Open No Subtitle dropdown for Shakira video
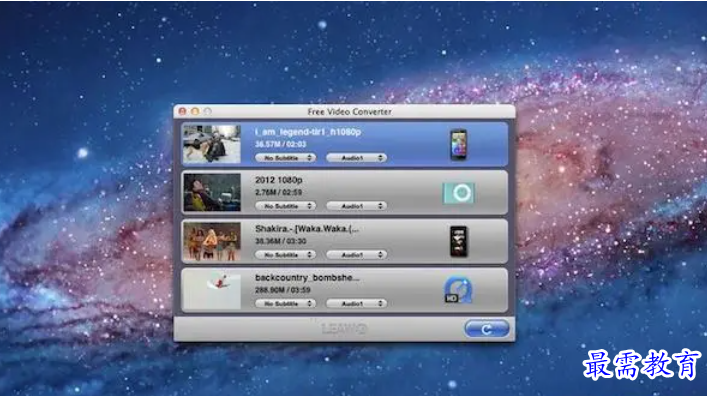Screen dimensions: 707x396 point(285,255)
